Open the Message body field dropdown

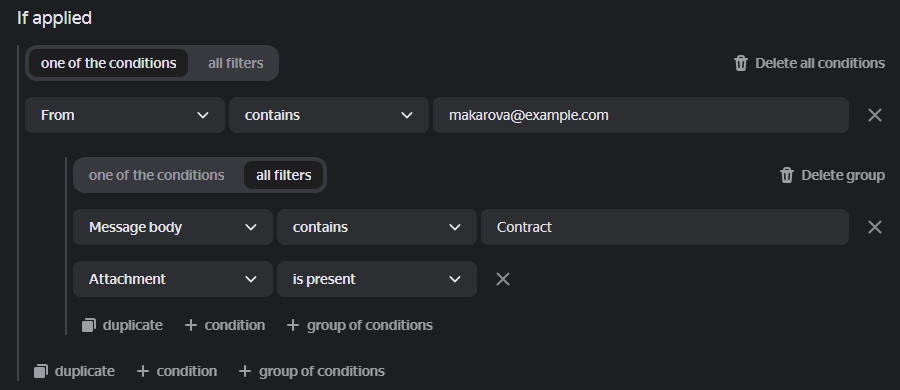[173, 227]
